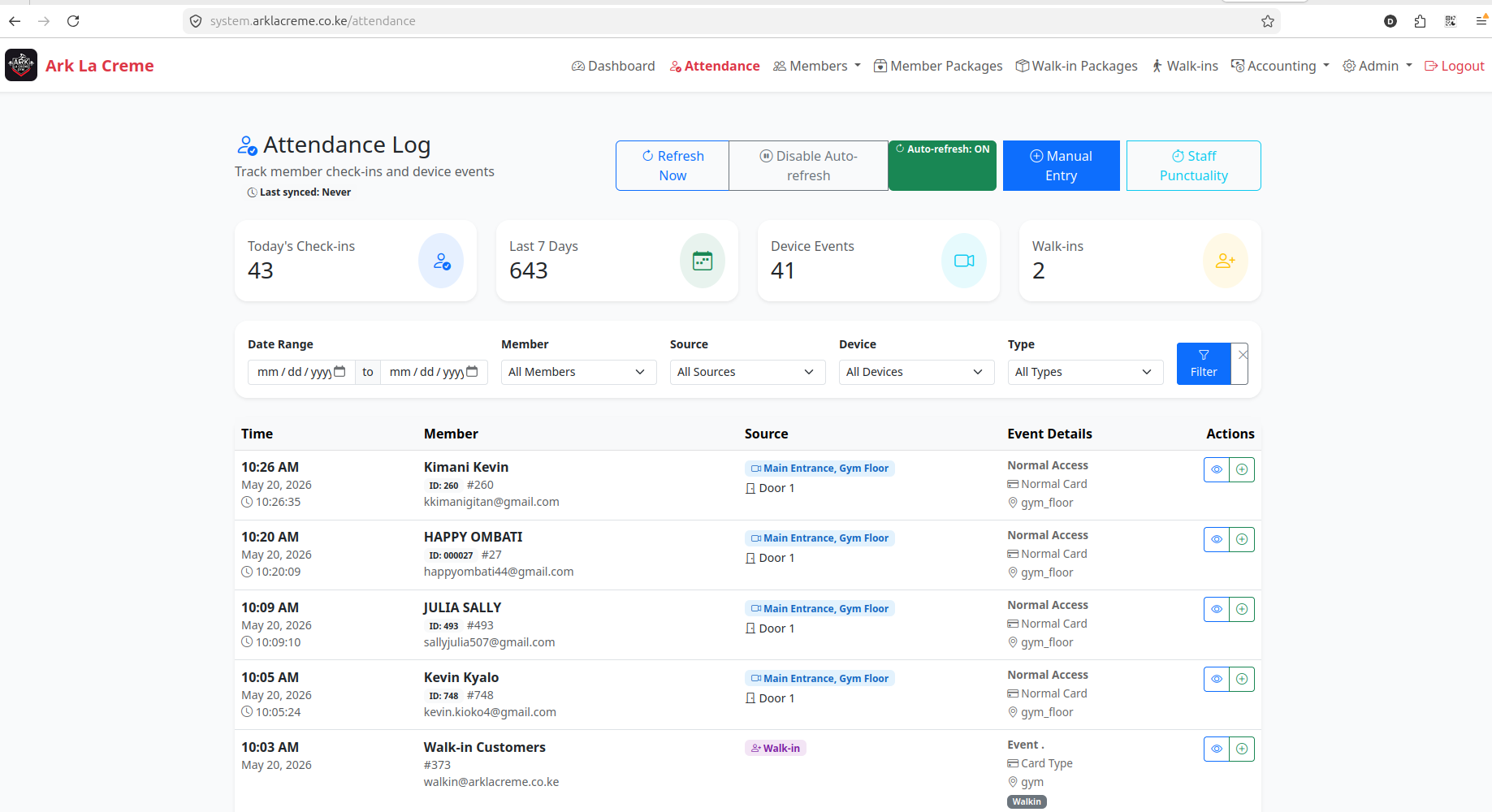Log out using the Logout link

1455,66
